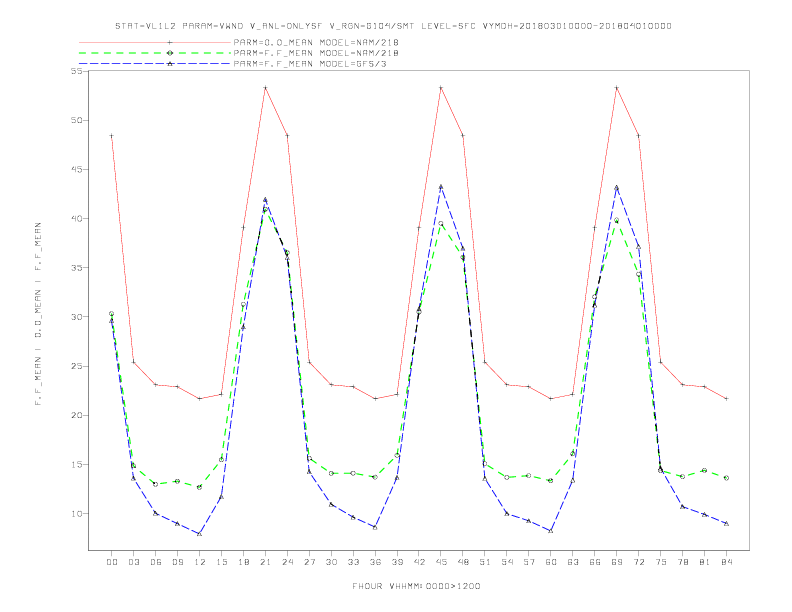Click the red line peak marker at hour 21

click(x=265, y=88)
